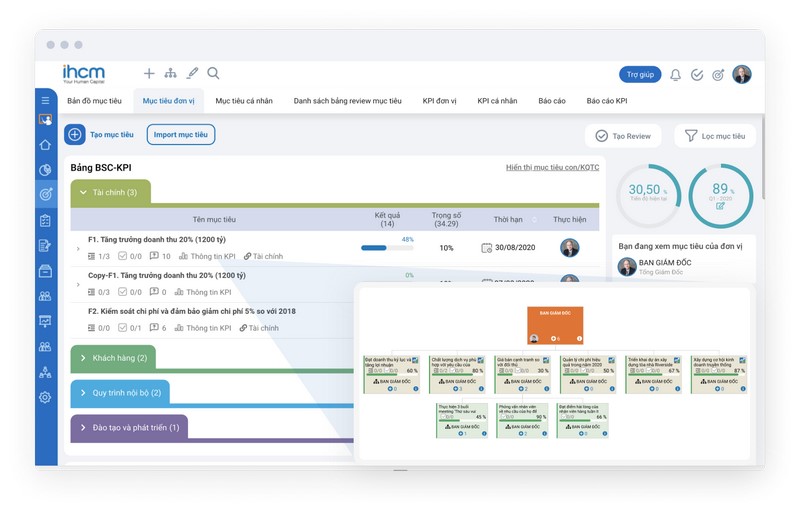Screen dimensions: 800x514
Task: Click the round plus icon beside Tạo mục tiêu
Action: tap(74, 135)
